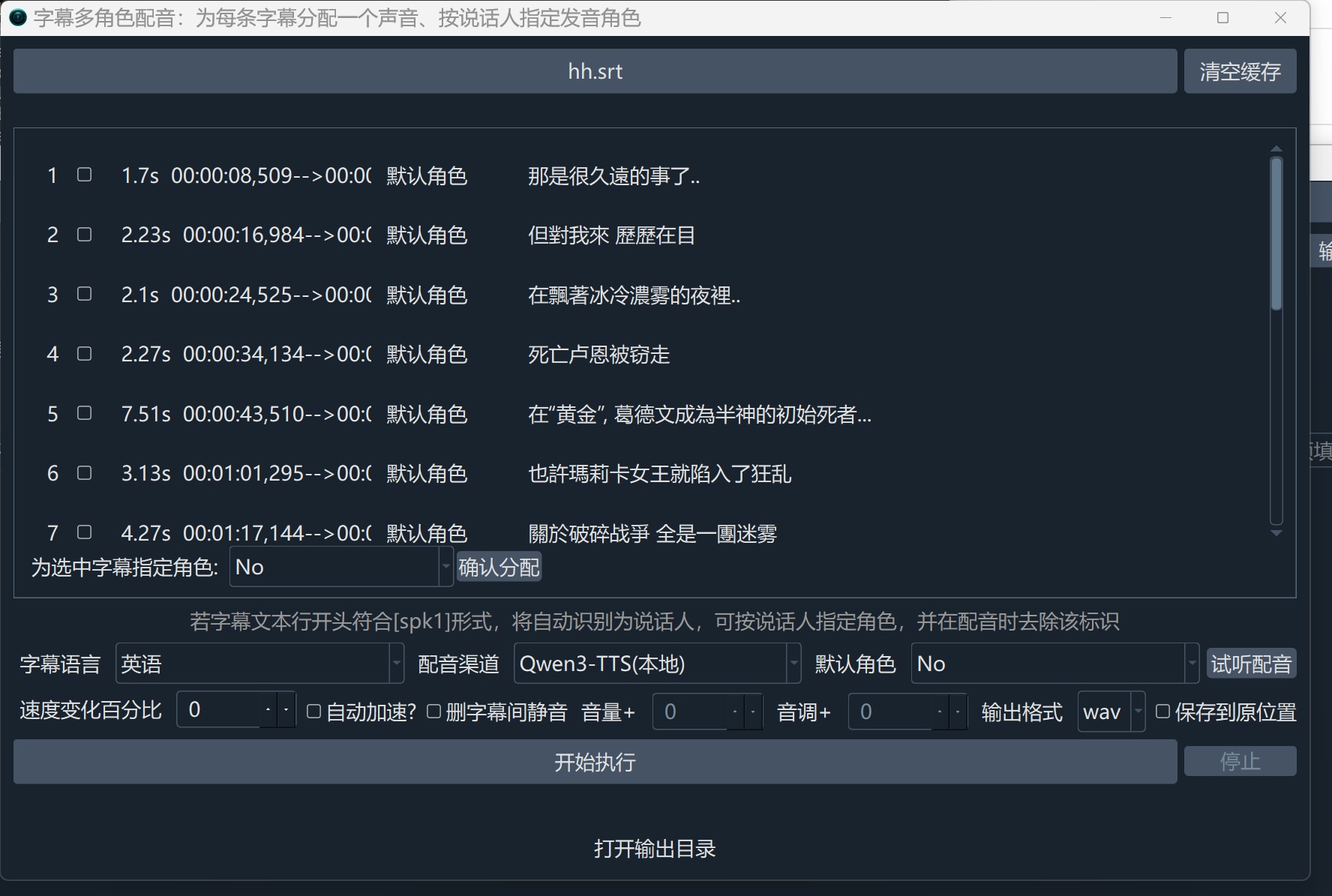
Task: Enable the 自动加速 checkbox
Action: click(314, 711)
